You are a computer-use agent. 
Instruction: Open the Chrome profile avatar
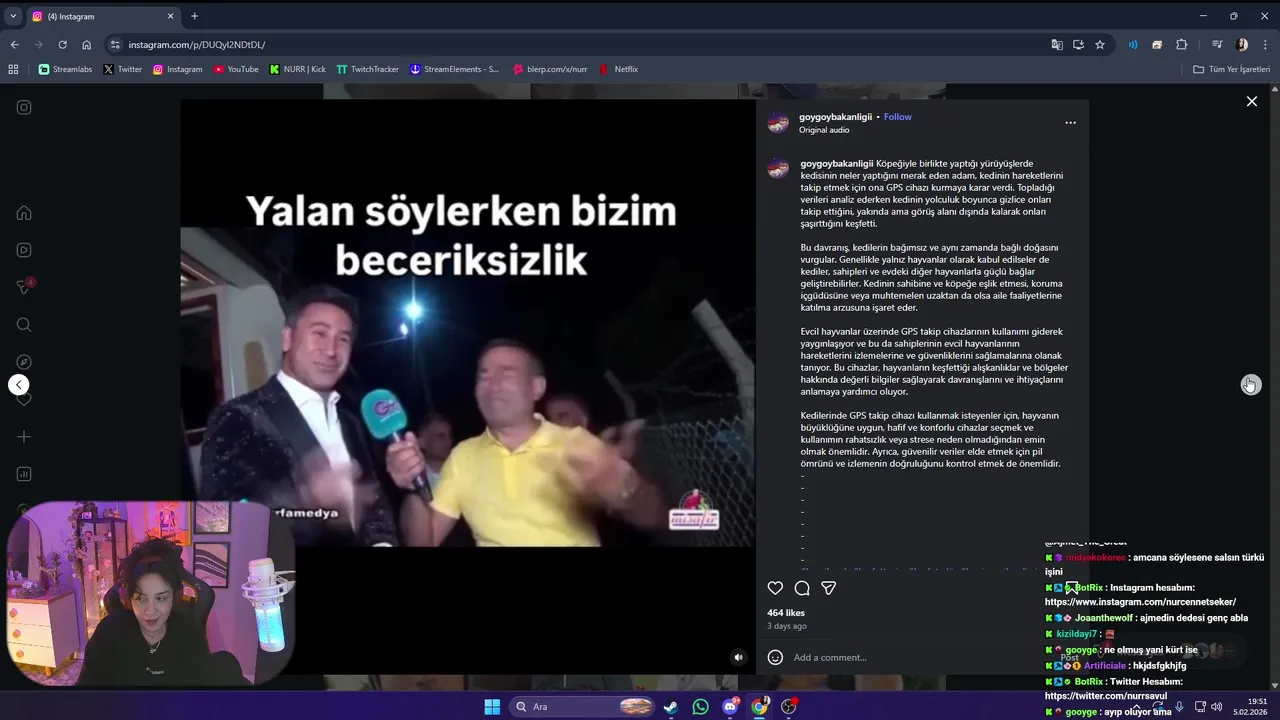coord(1242,44)
